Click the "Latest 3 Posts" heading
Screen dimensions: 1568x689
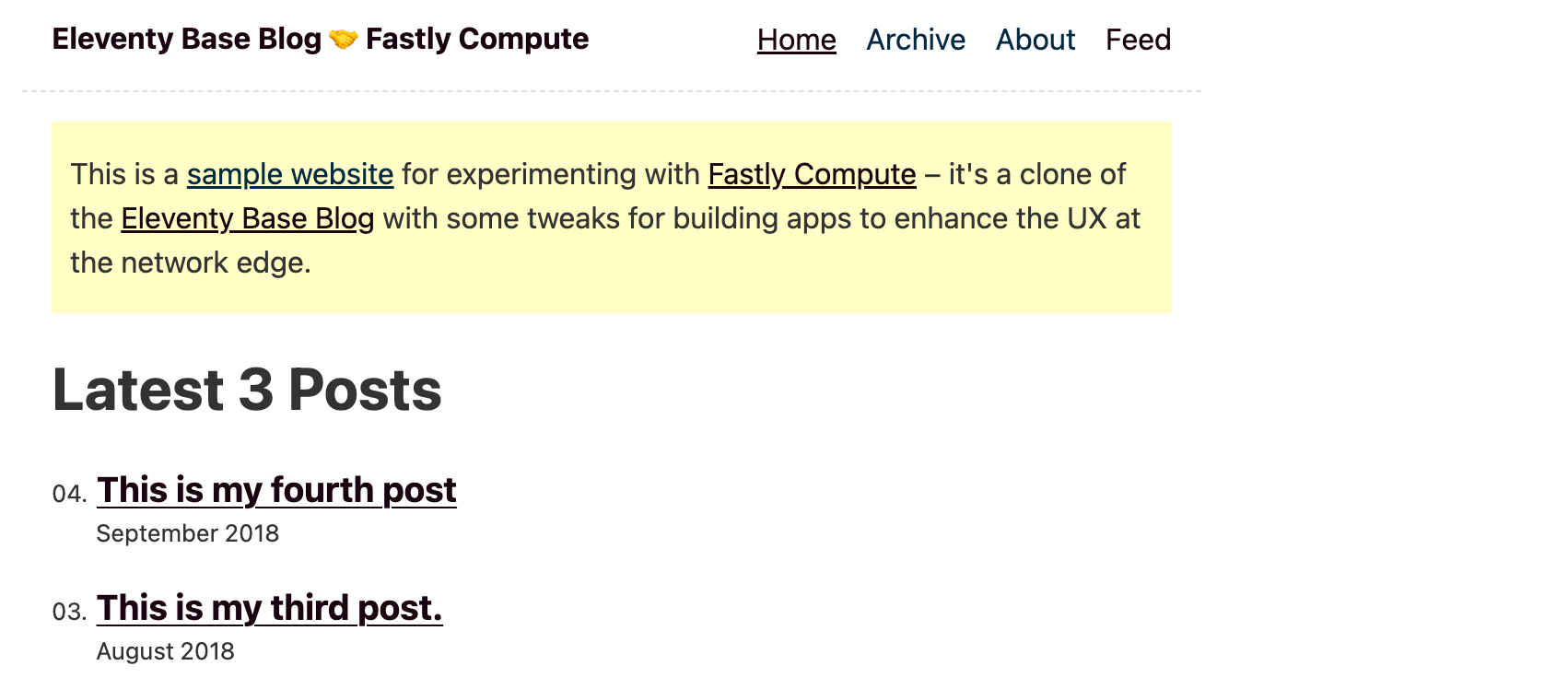pos(247,390)
